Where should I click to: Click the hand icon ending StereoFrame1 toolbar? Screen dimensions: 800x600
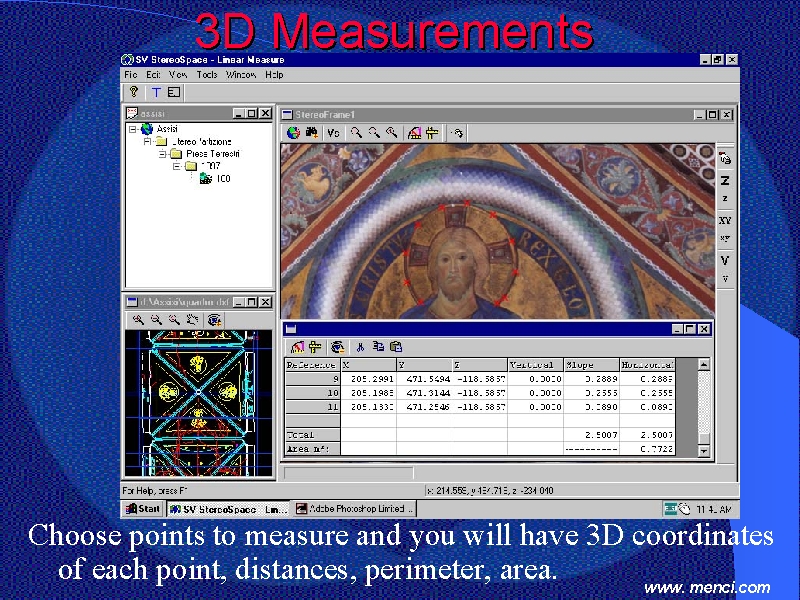click(457, 133)
